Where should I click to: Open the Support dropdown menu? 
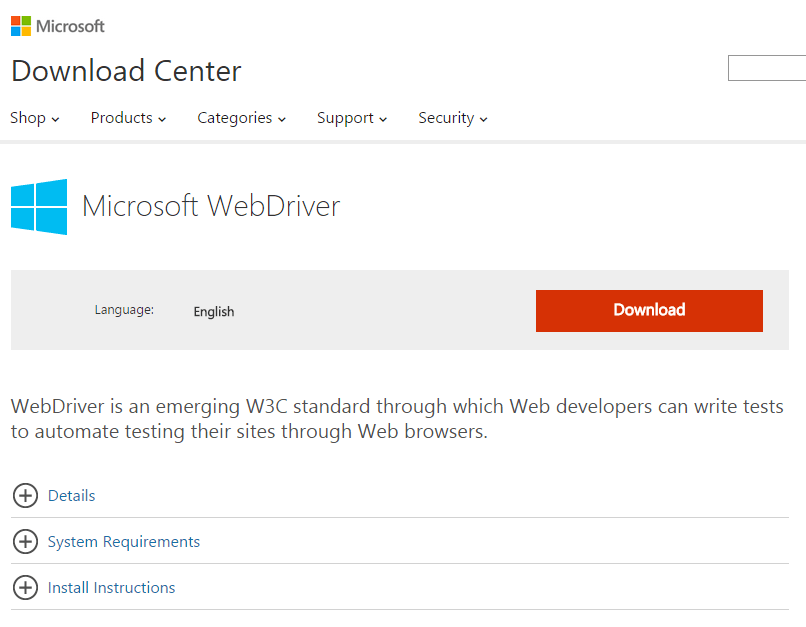pyautogui.click(x=352, y=118)
